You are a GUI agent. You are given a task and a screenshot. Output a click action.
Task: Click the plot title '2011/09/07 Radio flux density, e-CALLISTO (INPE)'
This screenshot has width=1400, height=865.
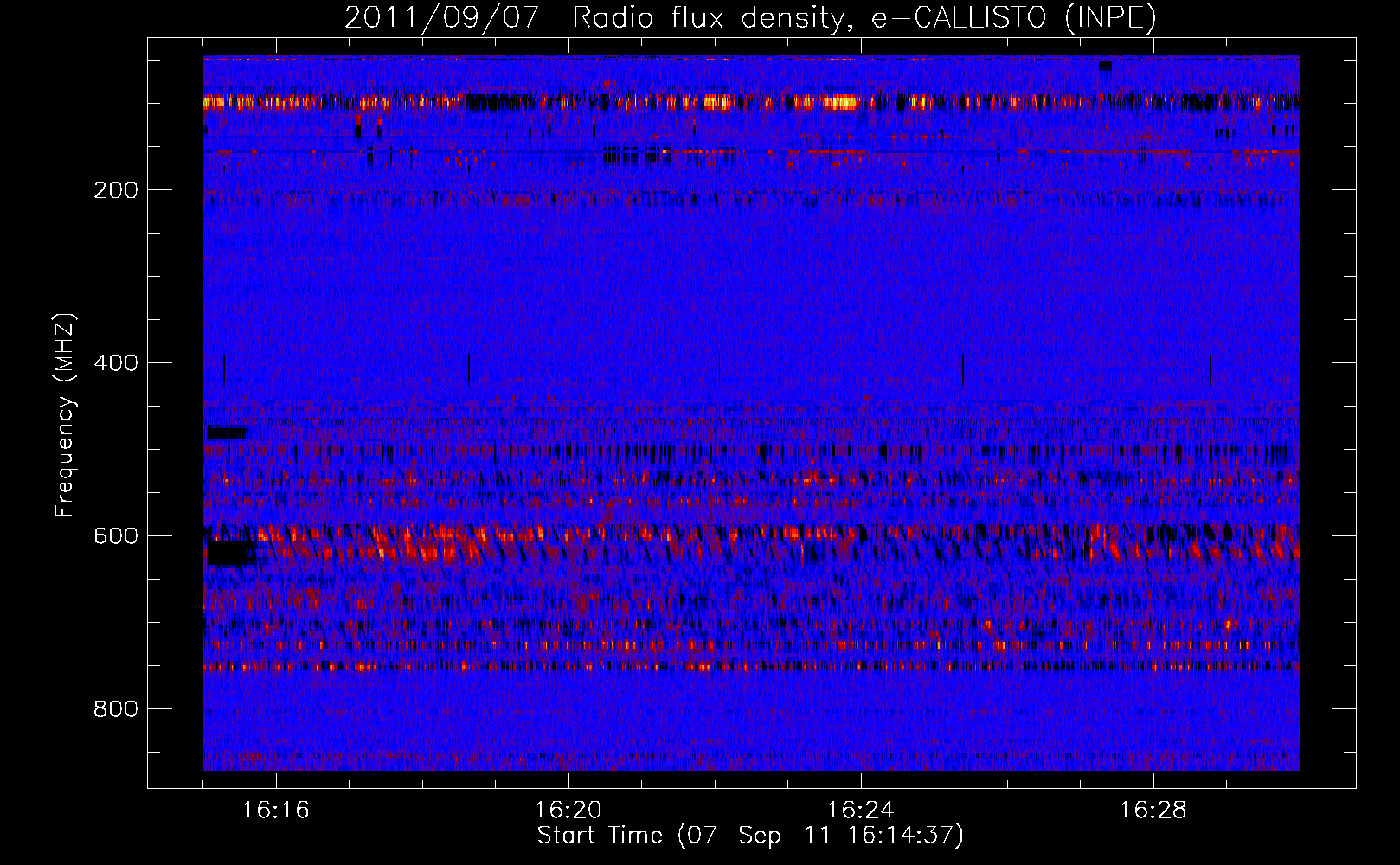[x=750, y=17]
